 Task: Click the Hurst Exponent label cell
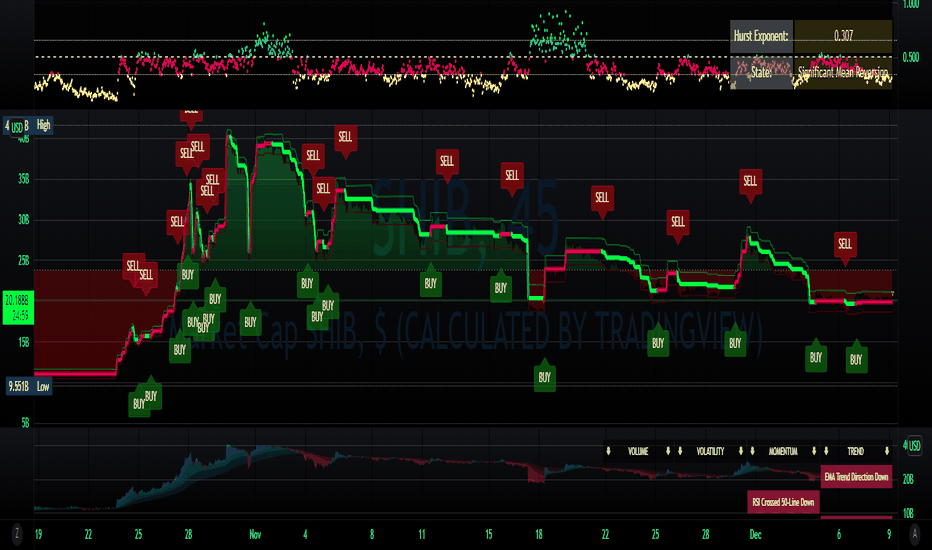click(x=761, y=36)
